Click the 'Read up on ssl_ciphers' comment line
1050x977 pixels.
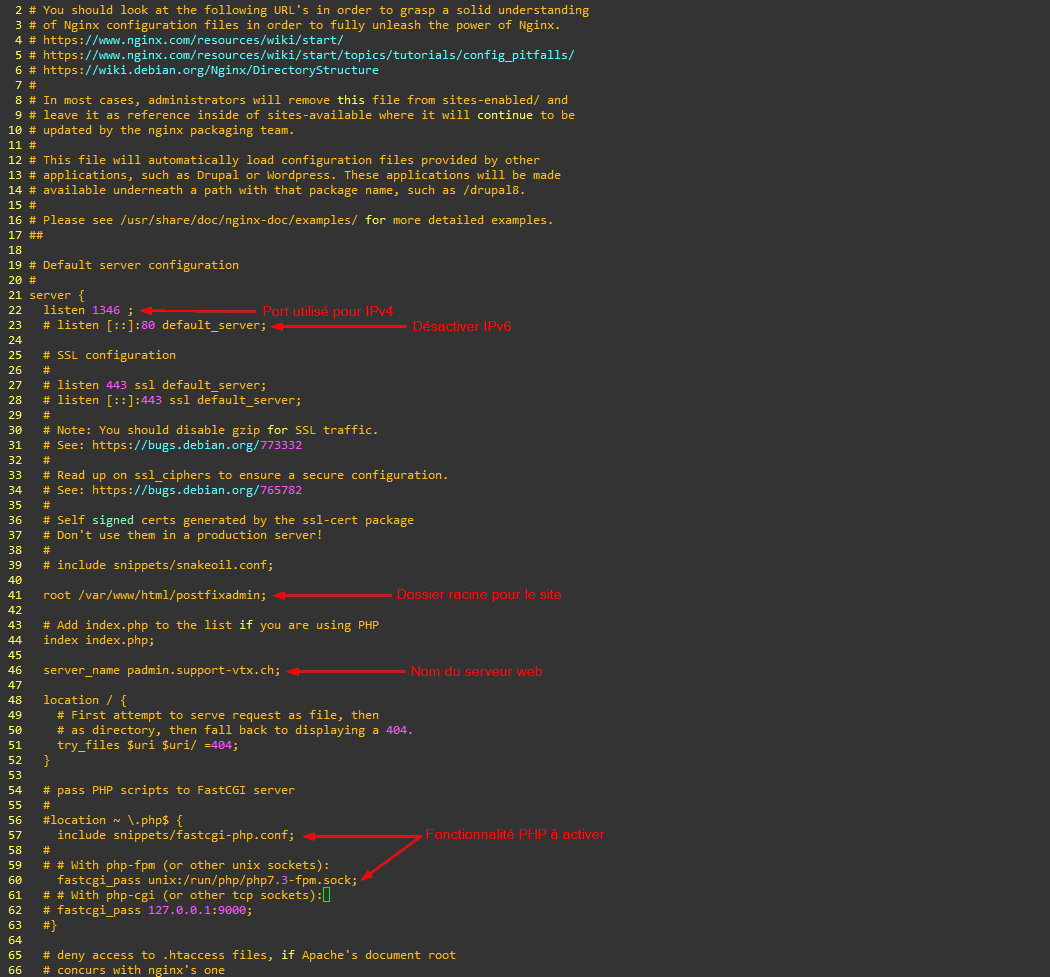coord(246,475)
